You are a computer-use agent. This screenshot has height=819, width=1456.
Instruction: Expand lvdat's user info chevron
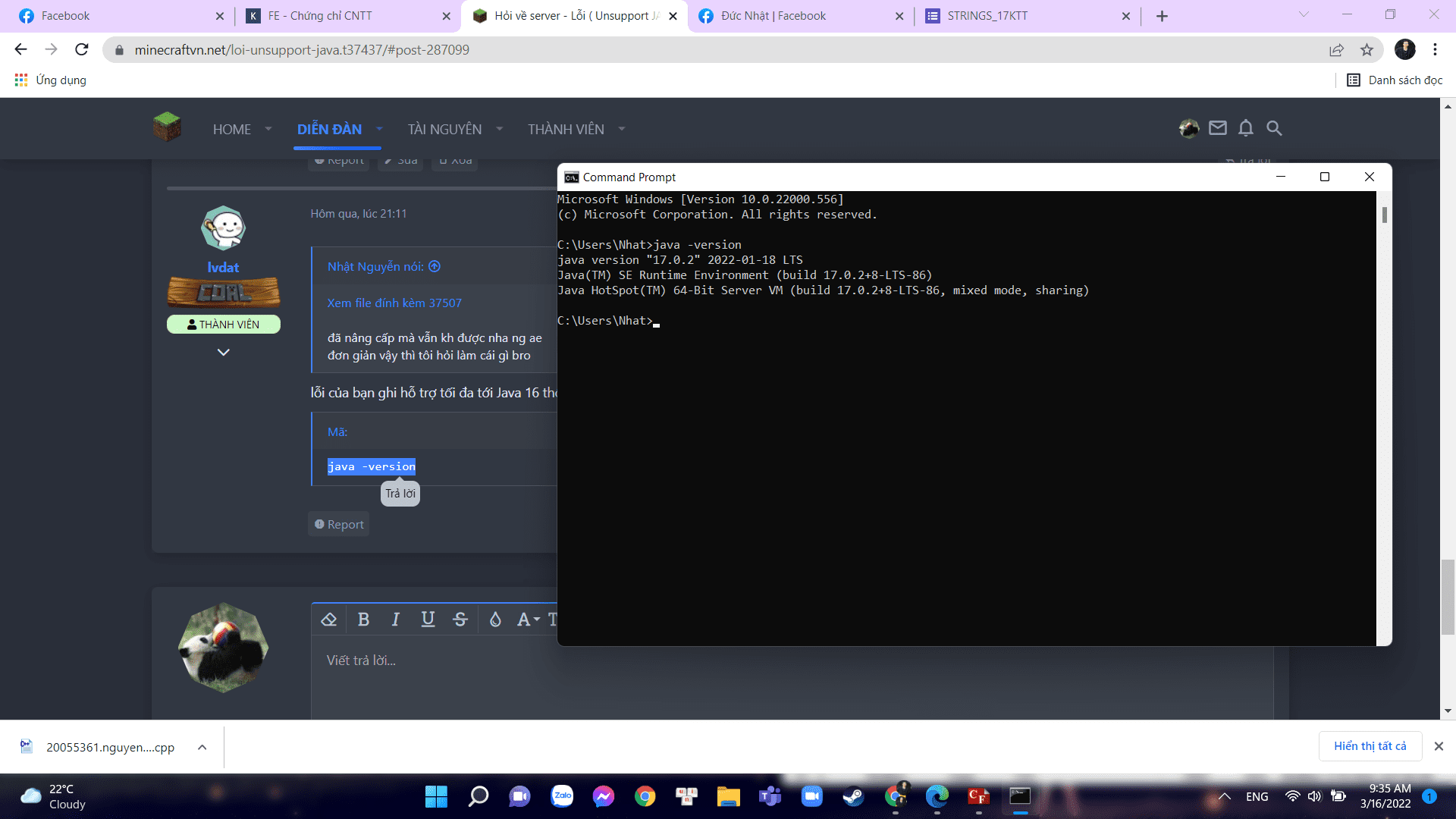coord(223,352)
